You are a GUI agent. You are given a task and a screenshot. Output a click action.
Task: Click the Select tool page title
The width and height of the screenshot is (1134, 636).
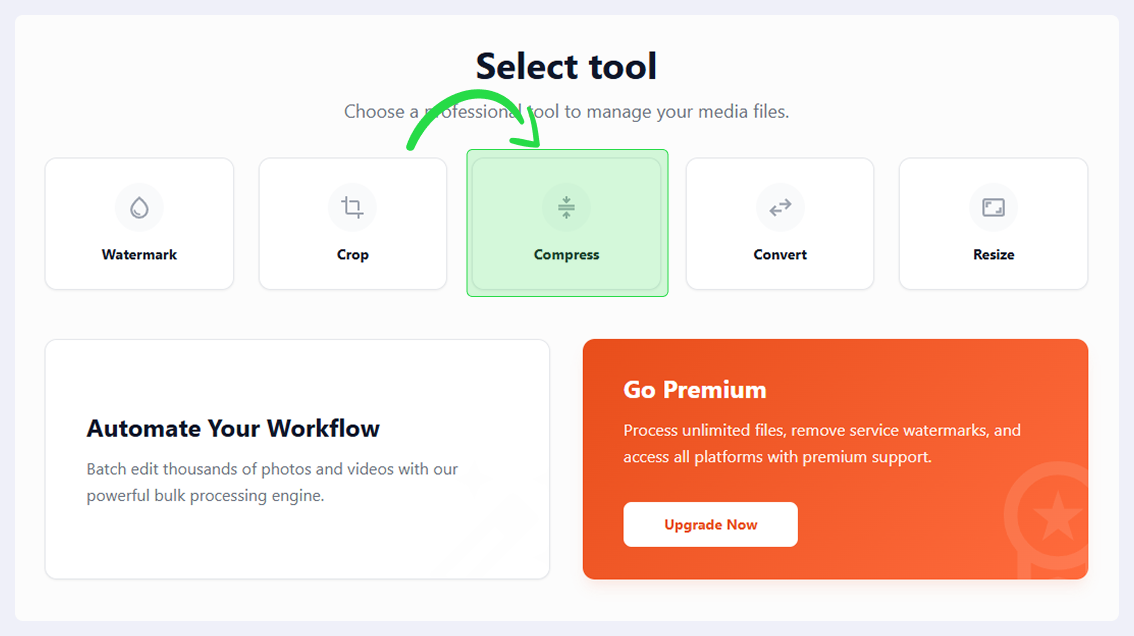[566, 66]
